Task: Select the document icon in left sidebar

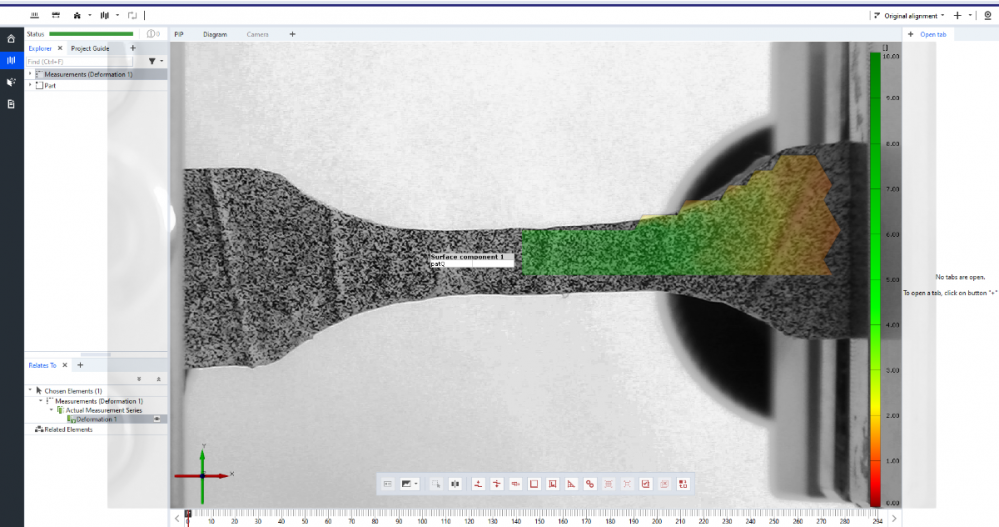Action: pyautogui.click(x=11, y=104)
